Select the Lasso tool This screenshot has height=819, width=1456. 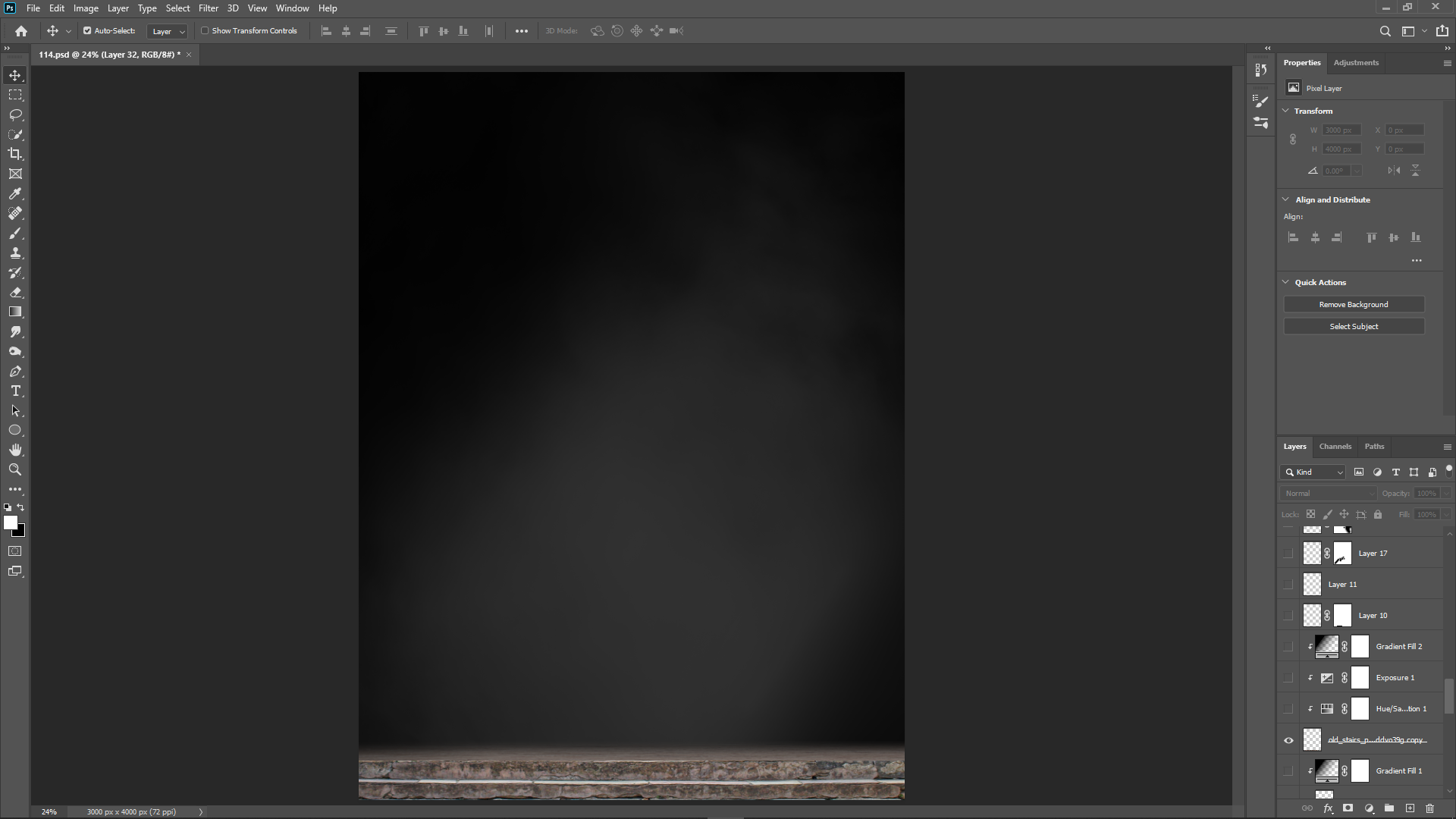point(15,115)
